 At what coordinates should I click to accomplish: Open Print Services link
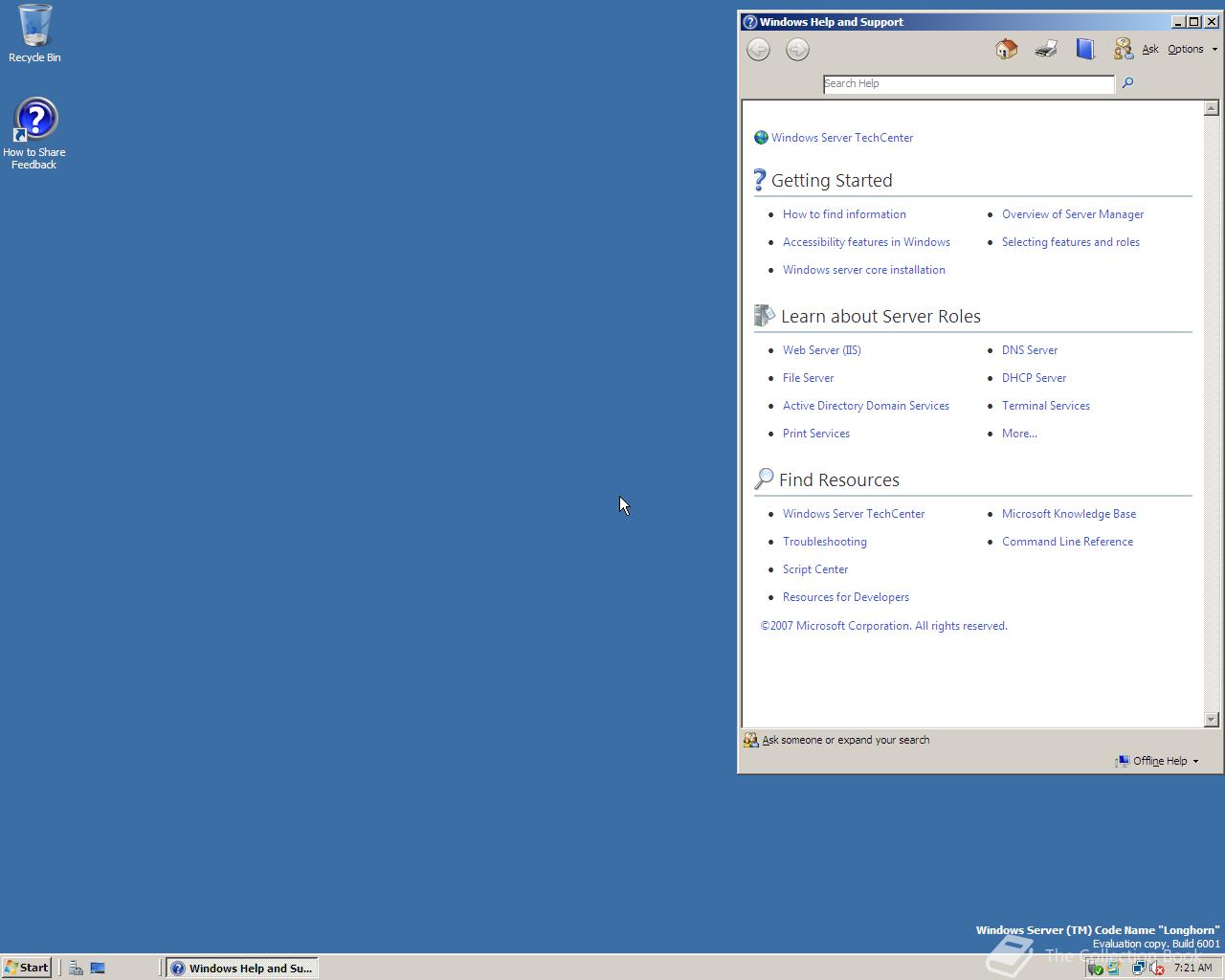coord(816,434)
